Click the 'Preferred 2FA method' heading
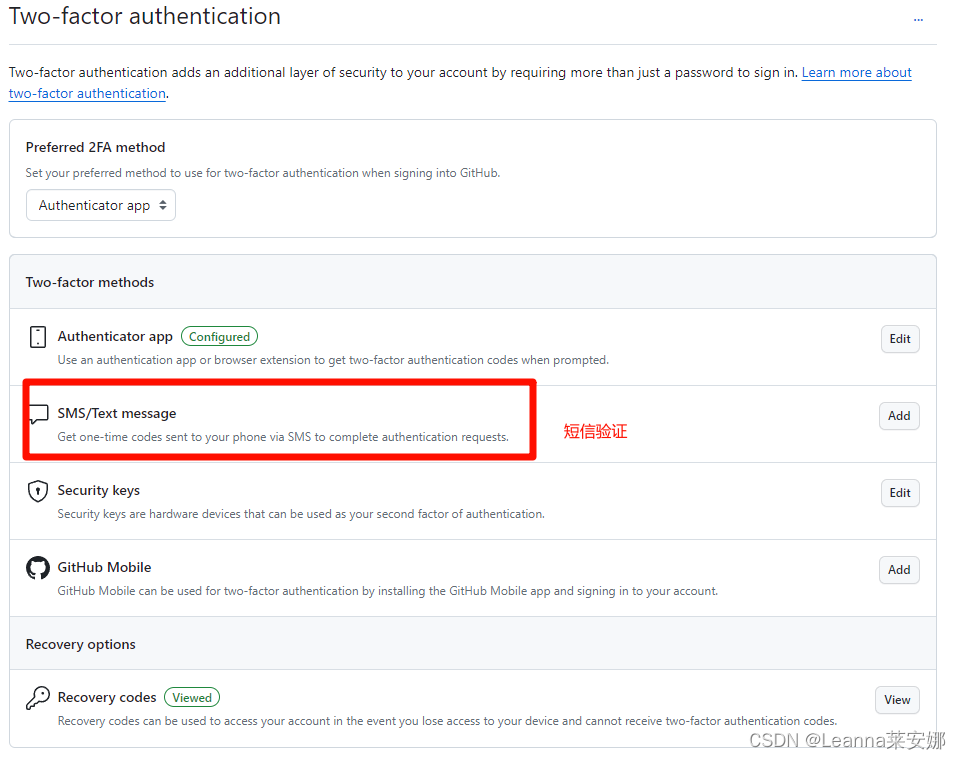The width and height of the screenshot is (961, 759). click(96, 147)
